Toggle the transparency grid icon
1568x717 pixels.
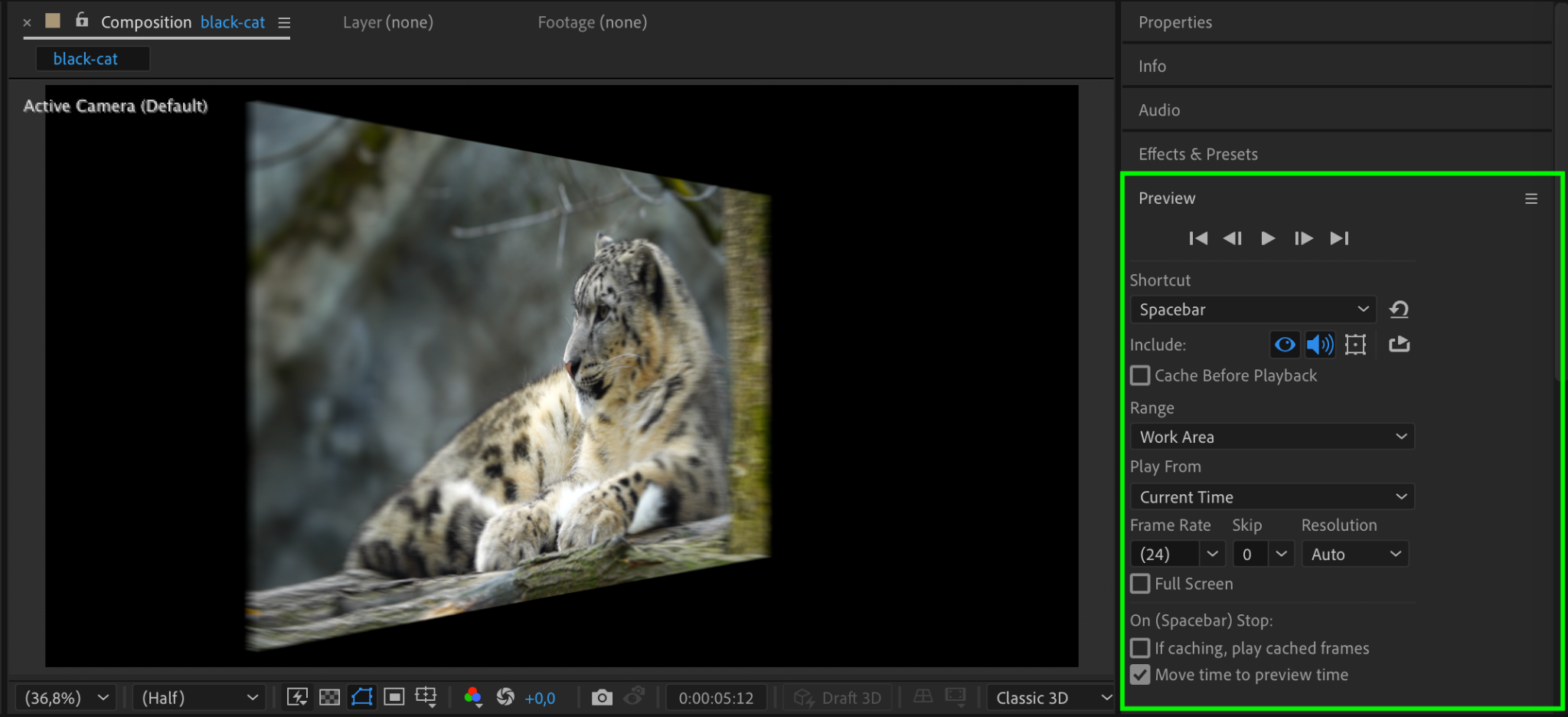[329, 697]
